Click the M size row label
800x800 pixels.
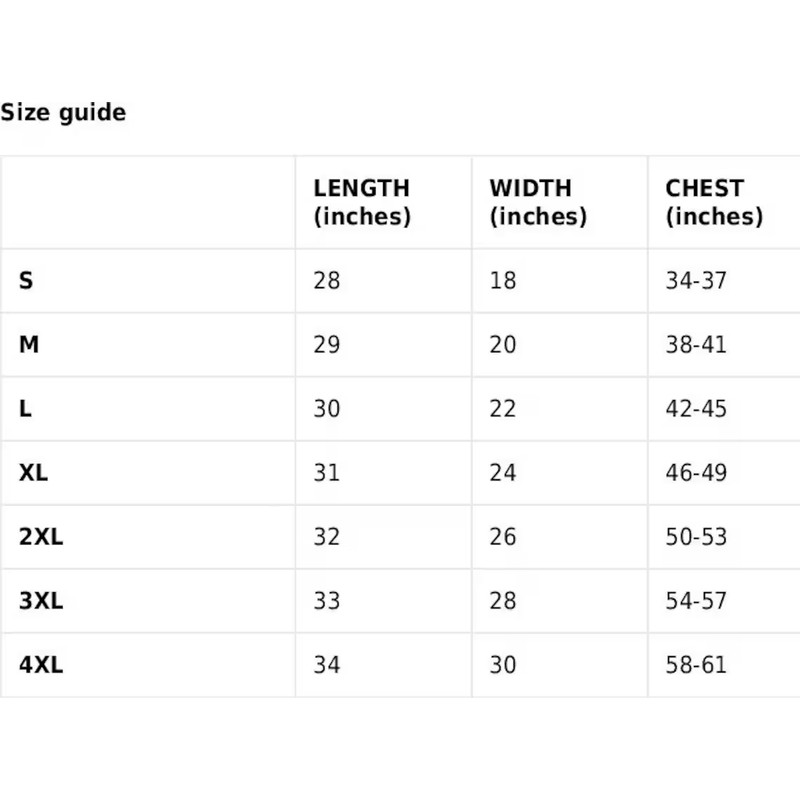coord(29,345)
